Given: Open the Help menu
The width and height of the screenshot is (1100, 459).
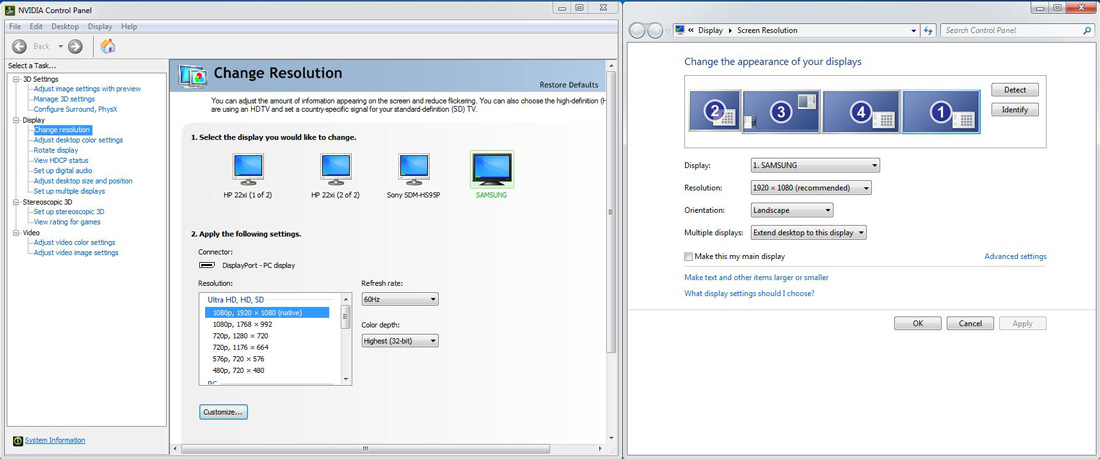Looking at the screenshot, I should [x=129, y=27].
